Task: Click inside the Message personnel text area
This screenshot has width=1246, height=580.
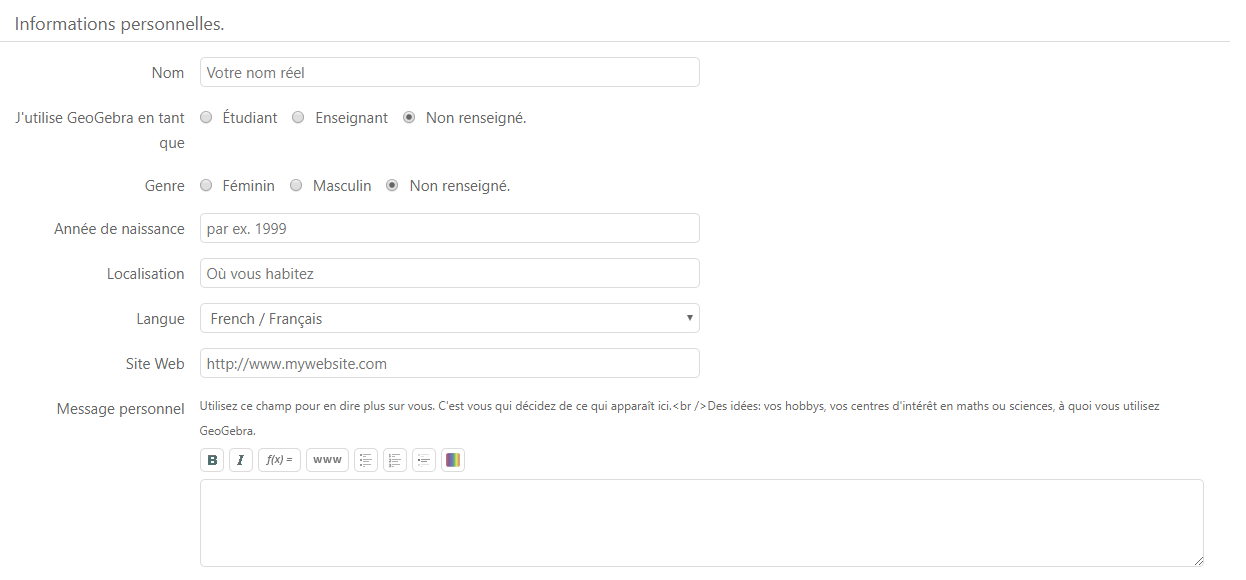Action: [702, 523]
